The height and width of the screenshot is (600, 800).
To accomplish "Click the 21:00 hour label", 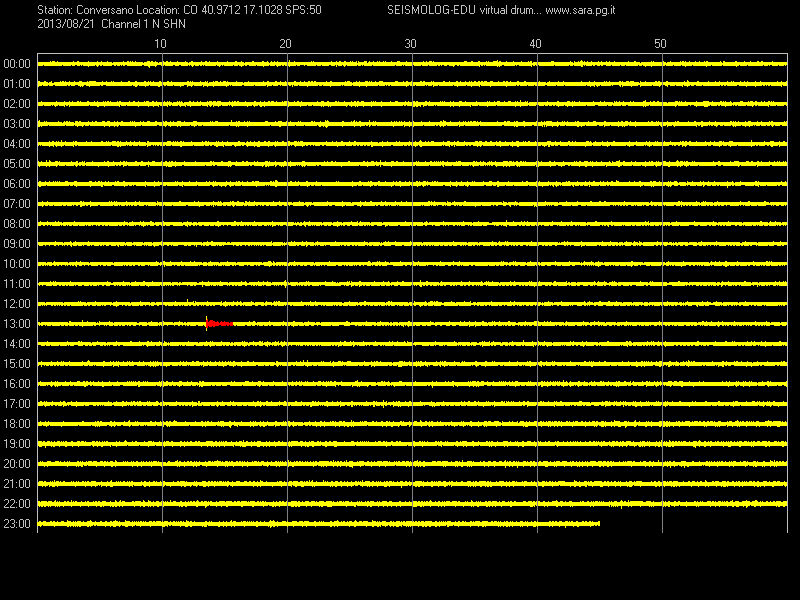I will pyautogui.click(x=17, y=484).
